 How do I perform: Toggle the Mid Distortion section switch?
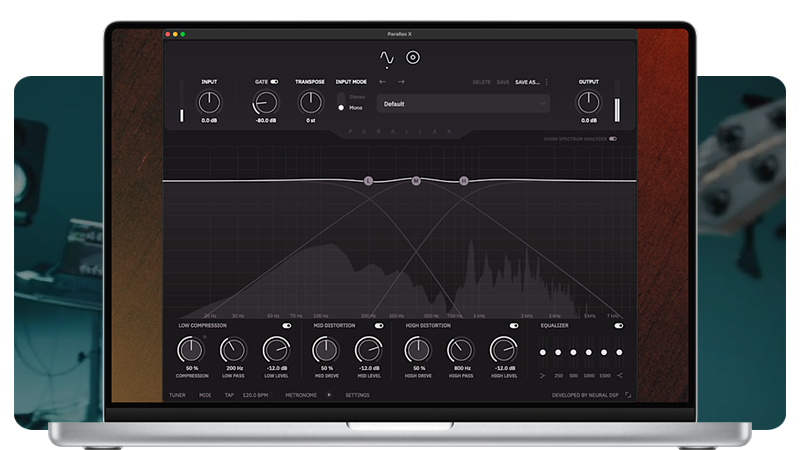[x=379, y=326]
